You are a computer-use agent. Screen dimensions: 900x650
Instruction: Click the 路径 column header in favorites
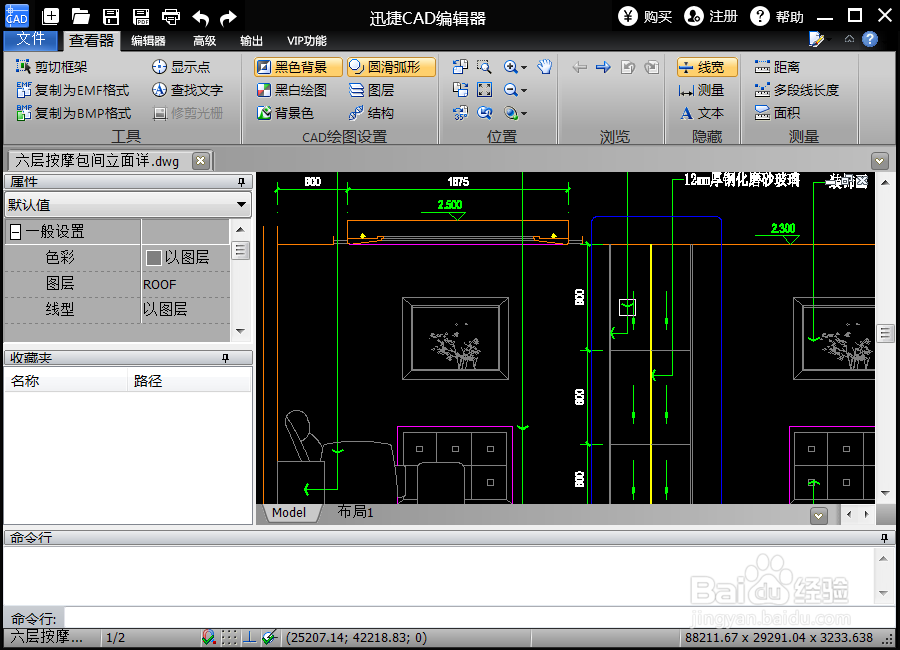coord(189,381)
